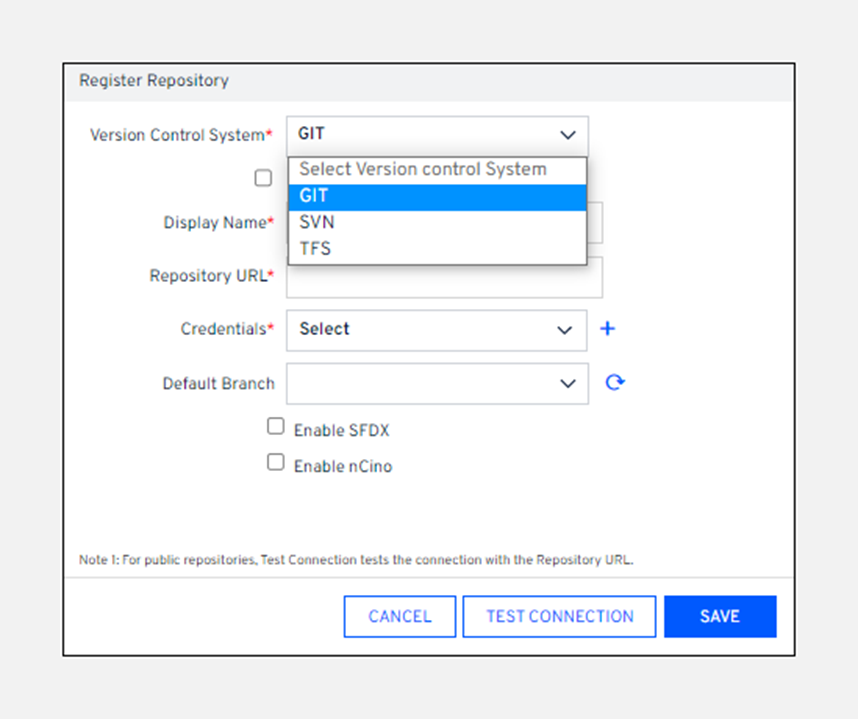Choose the highlighted GIT option in the list
The image size is (858, 719).
[x=437, y=197]
